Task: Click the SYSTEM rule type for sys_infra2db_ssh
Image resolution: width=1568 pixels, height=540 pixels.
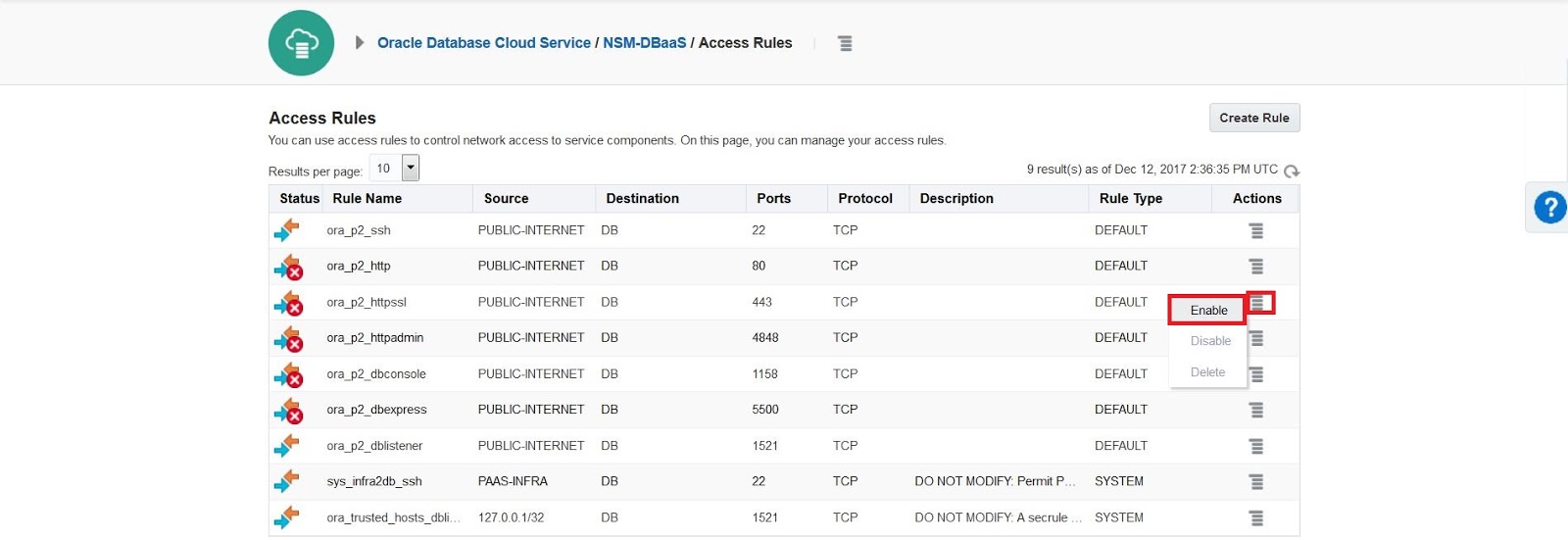Action: 1119,481
